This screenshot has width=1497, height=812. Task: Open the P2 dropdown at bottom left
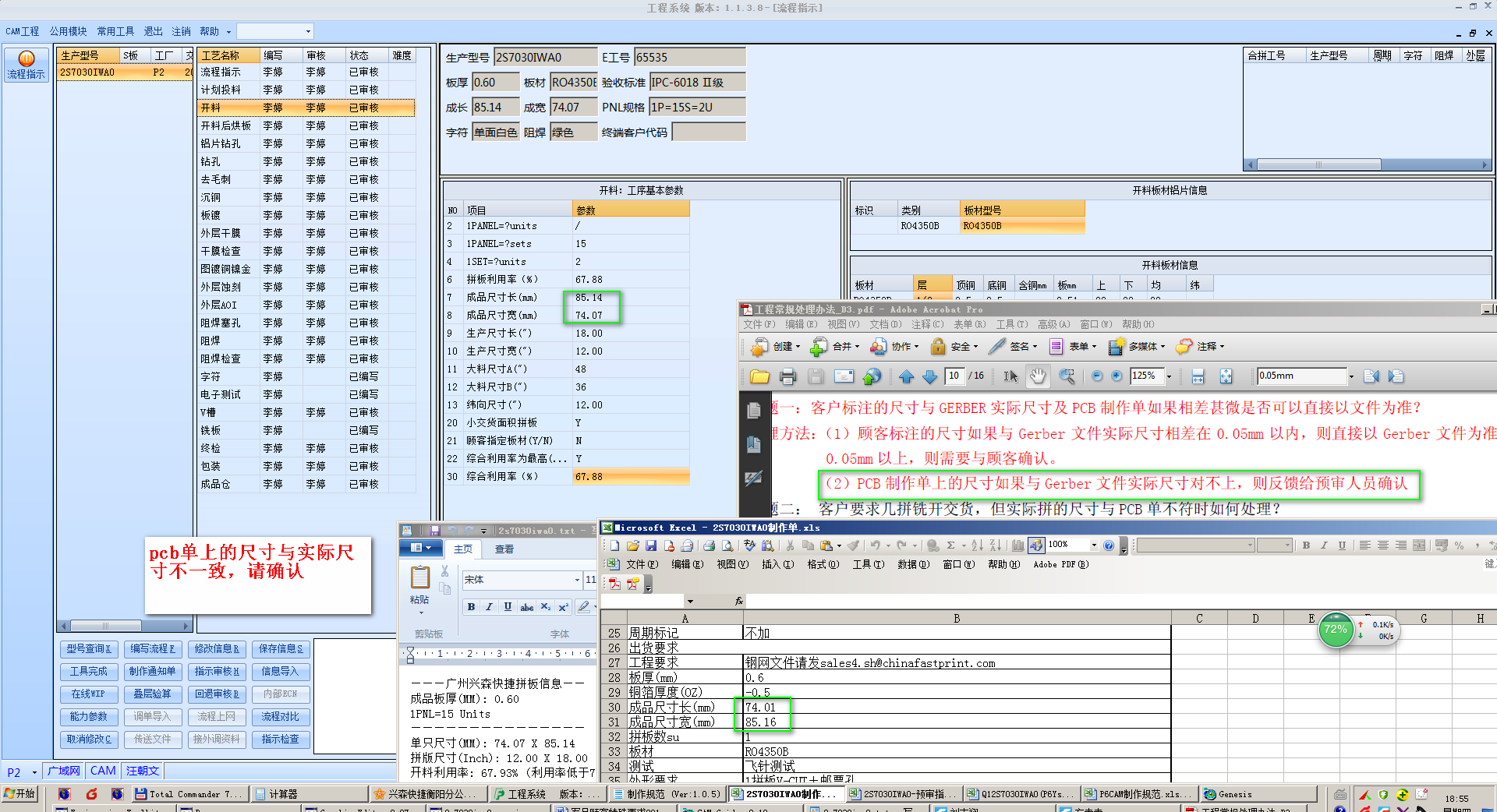click(x=34, y=772)
